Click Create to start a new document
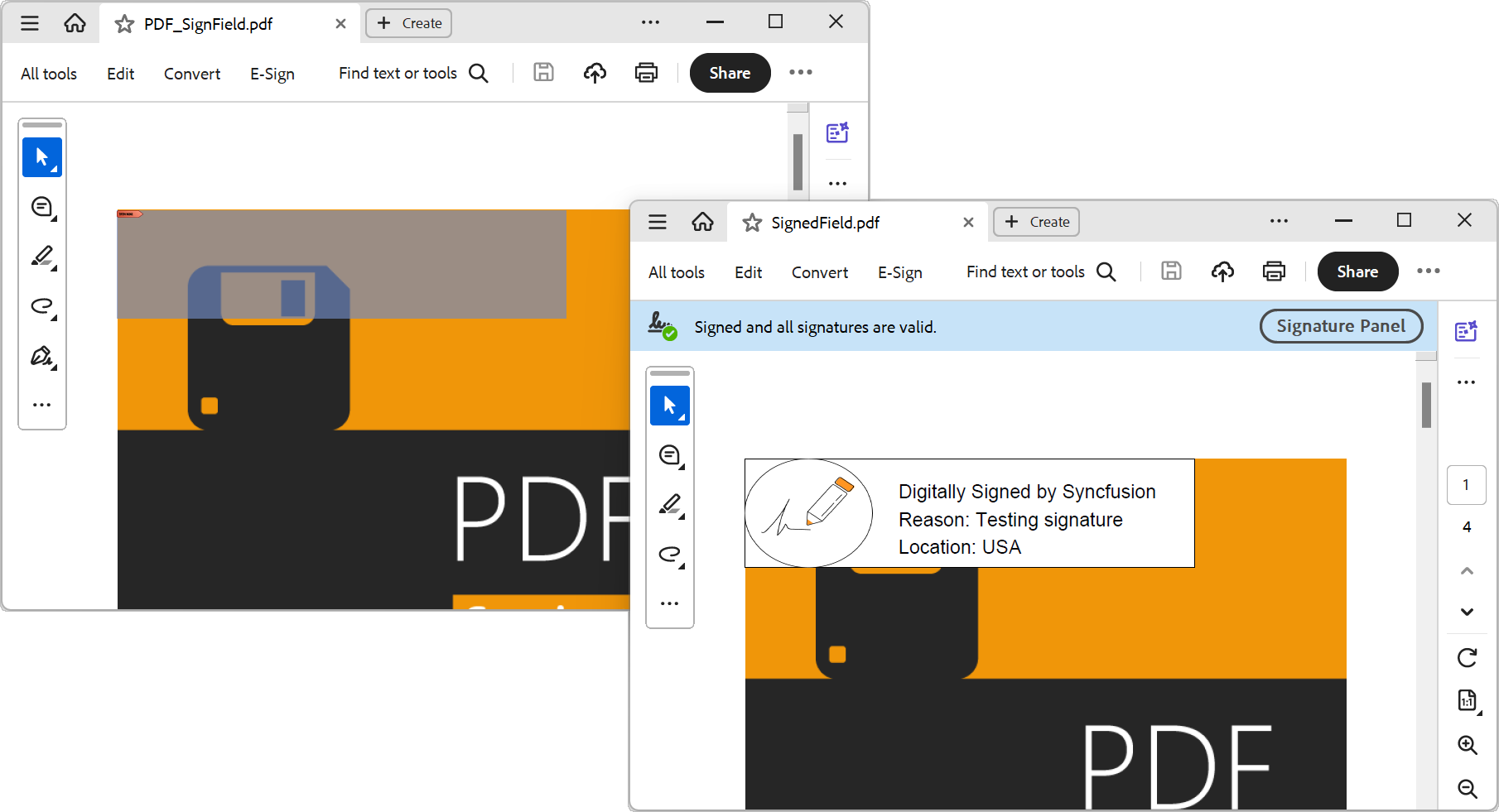The image size is (1499, 812). point(1036,222)
